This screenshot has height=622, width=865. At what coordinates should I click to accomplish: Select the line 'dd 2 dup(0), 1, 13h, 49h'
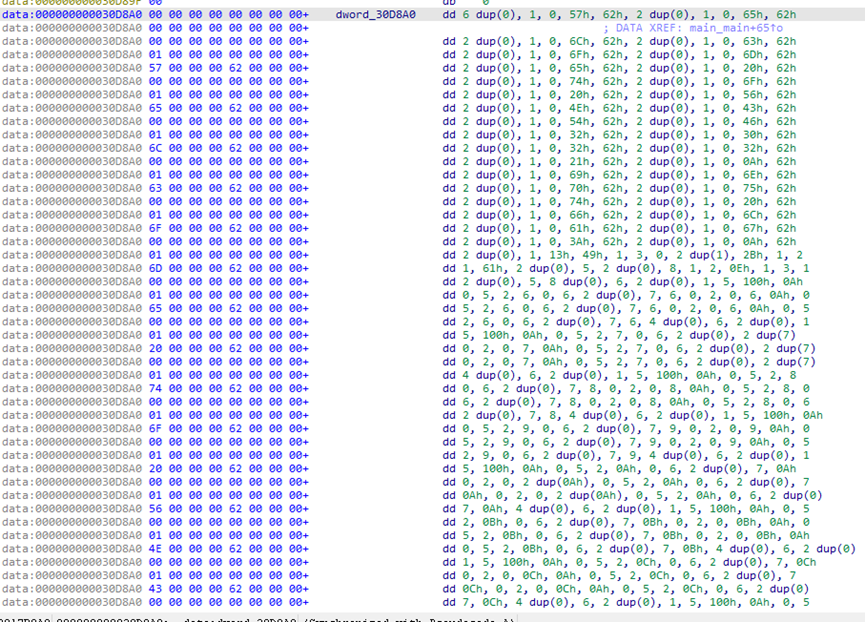click(x=622, y=255)
